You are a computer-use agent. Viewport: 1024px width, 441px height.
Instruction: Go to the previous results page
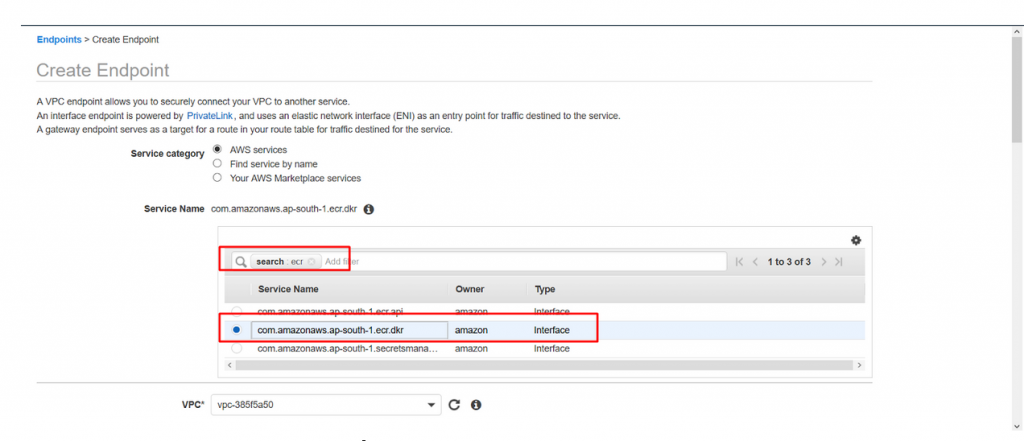(755, 262)
